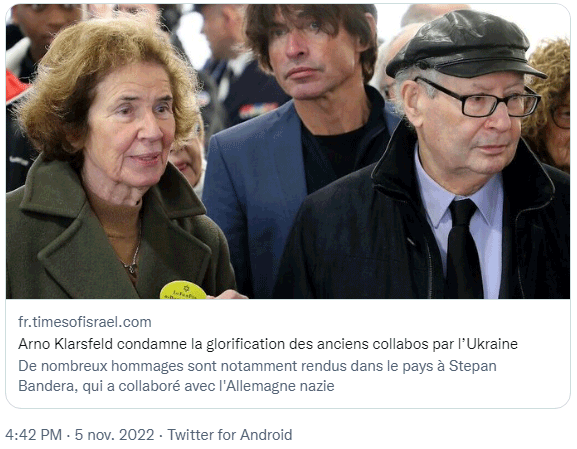Click the black leather cap in photo
This screenshot has width=577, height=449.
click(x=464, y=44)
